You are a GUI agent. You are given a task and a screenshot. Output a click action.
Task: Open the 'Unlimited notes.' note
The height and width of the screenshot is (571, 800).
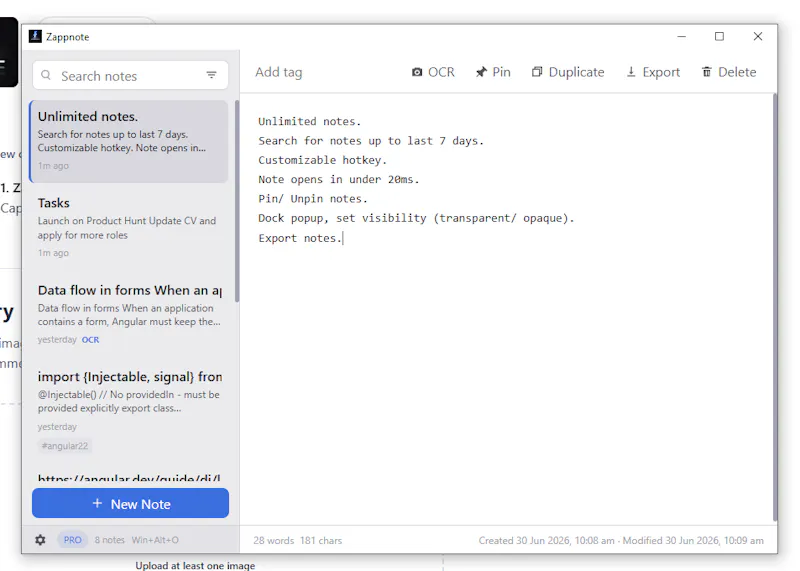129,141
